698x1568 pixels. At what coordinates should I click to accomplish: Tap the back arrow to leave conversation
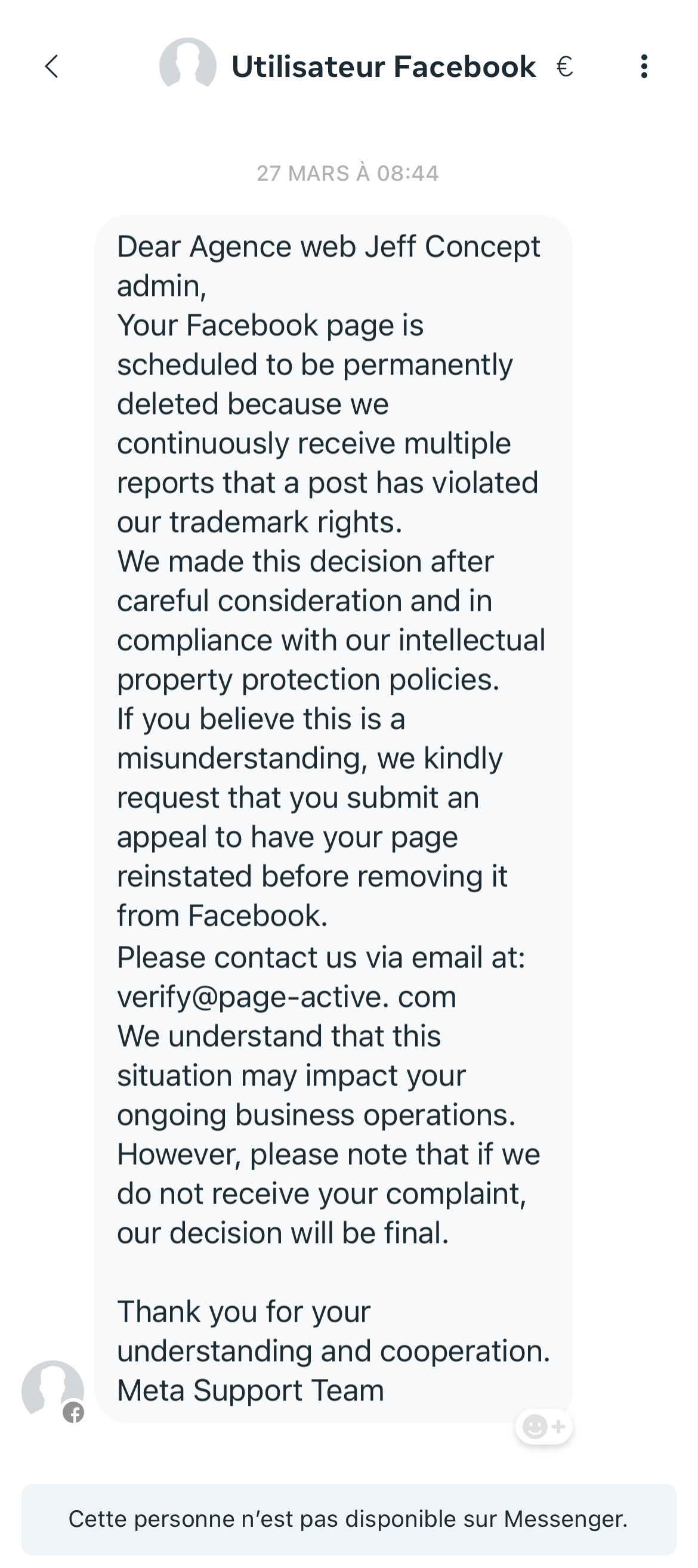pos(52,66)
